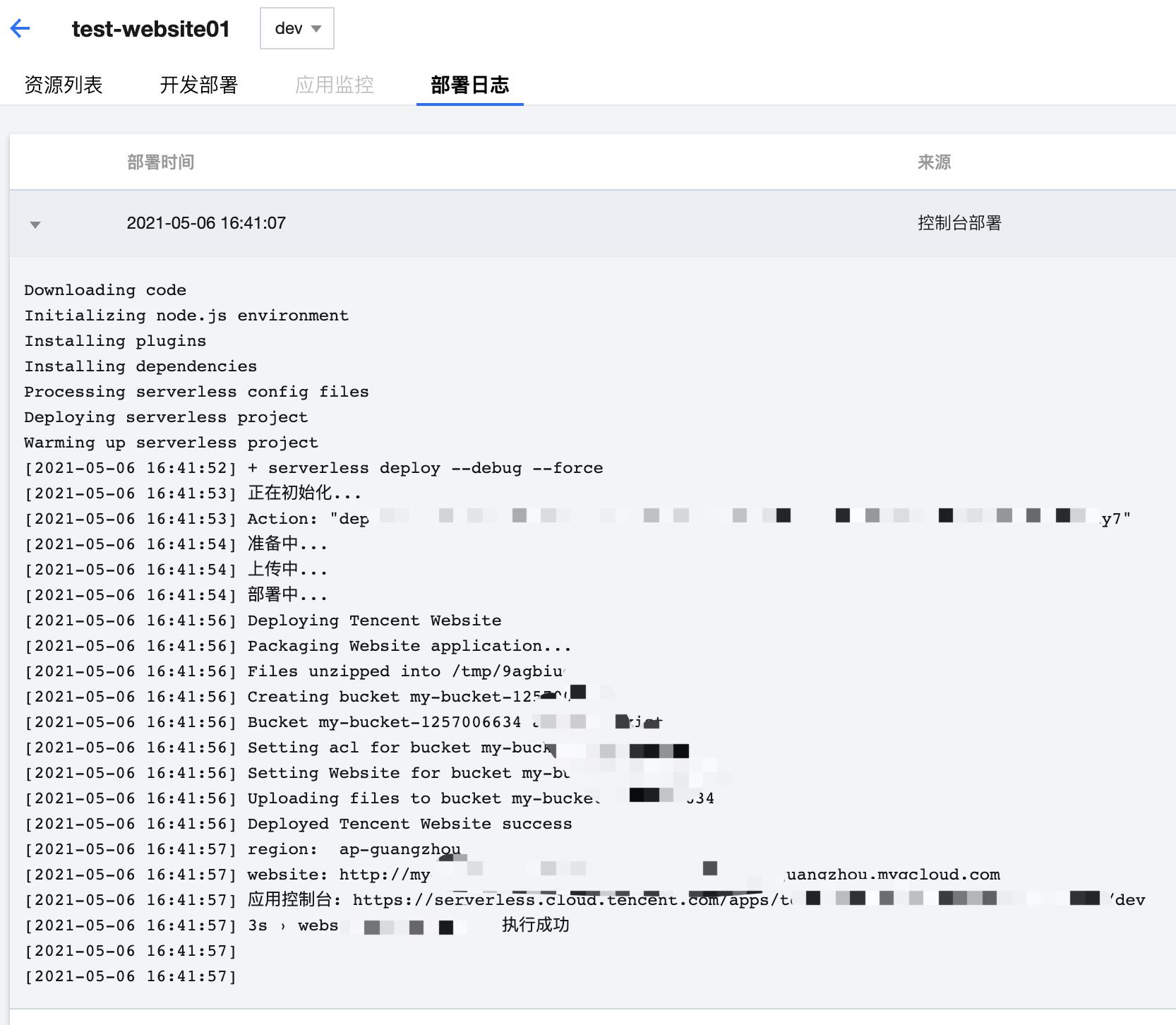Click 'Deployed Tencent Website success' log line

coord(298,824)
